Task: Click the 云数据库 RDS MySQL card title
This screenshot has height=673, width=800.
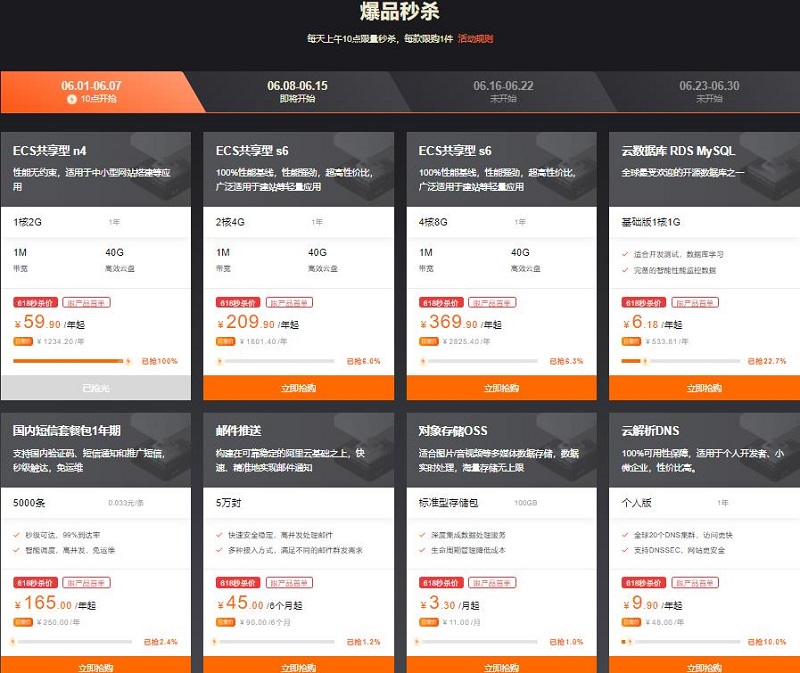Action: [678, 151]
